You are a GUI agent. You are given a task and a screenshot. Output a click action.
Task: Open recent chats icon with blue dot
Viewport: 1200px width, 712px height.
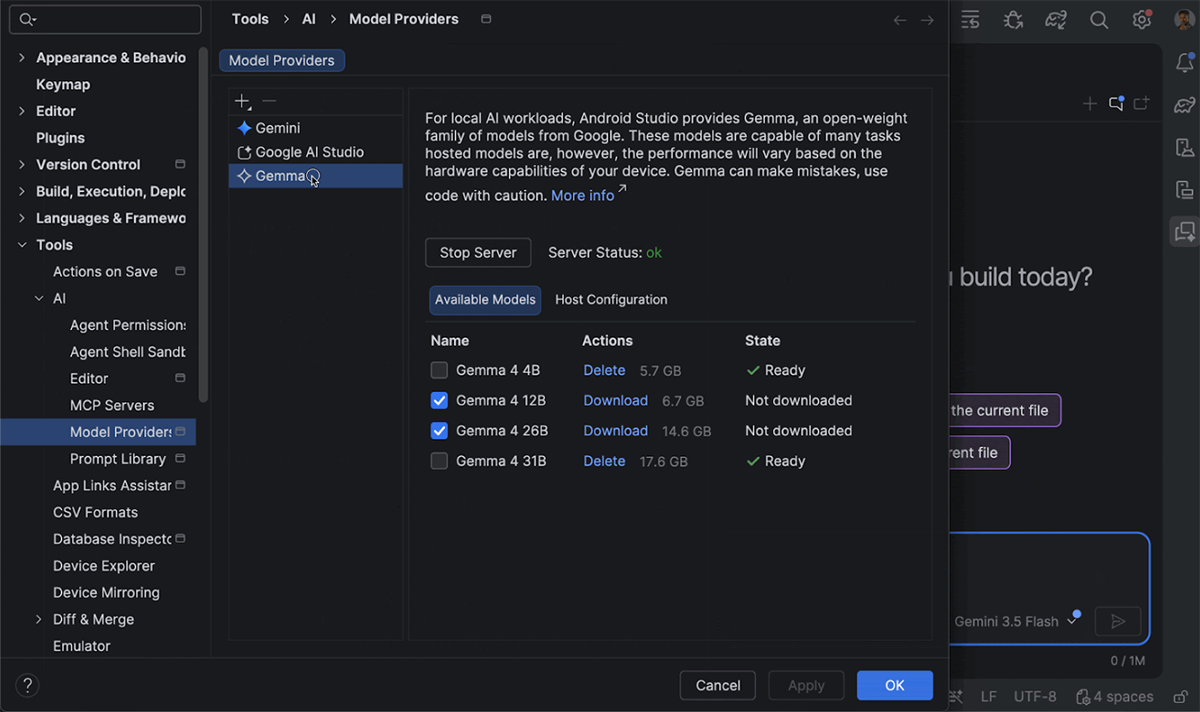tap(1116, 103)
